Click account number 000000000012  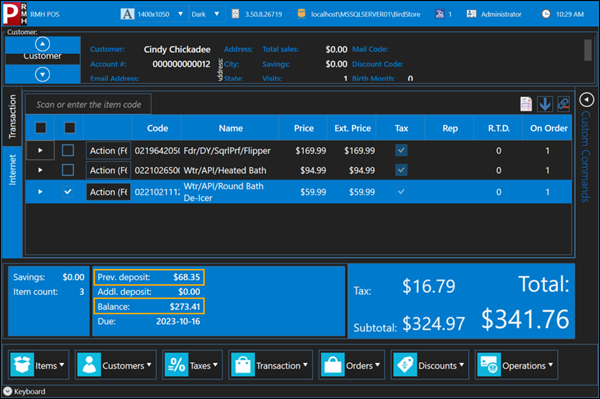tap(181, 64)
